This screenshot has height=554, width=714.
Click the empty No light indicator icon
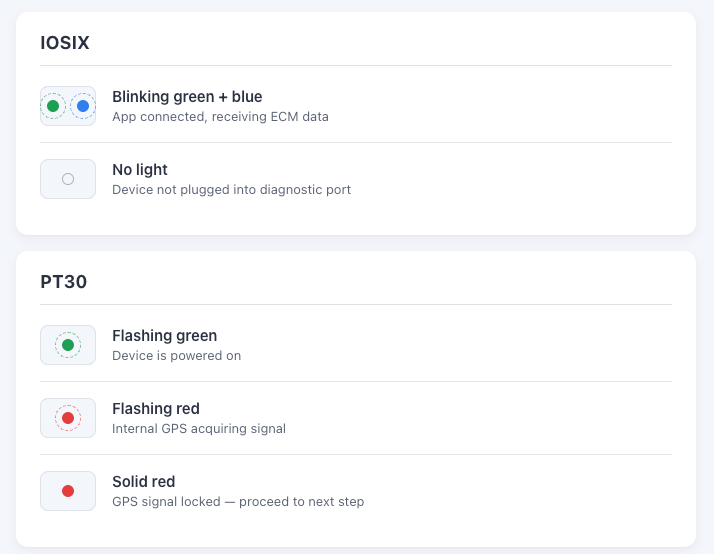(x=68, y=179)
